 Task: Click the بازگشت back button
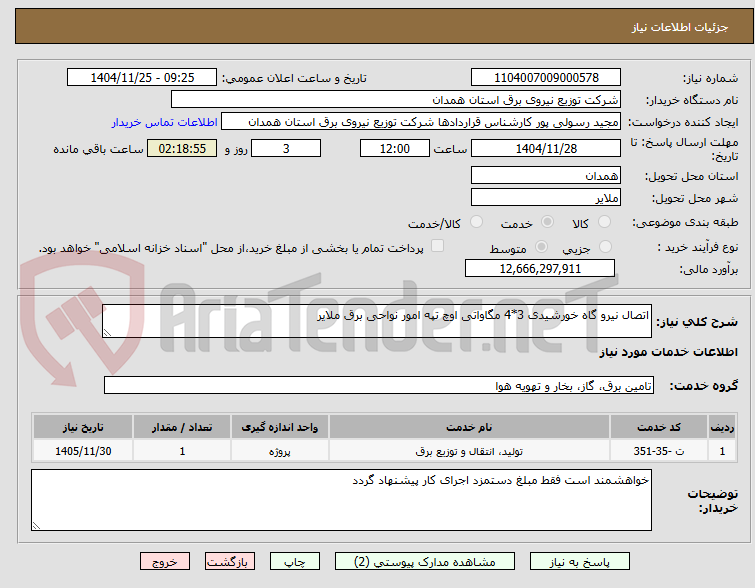tap(230, 562)
